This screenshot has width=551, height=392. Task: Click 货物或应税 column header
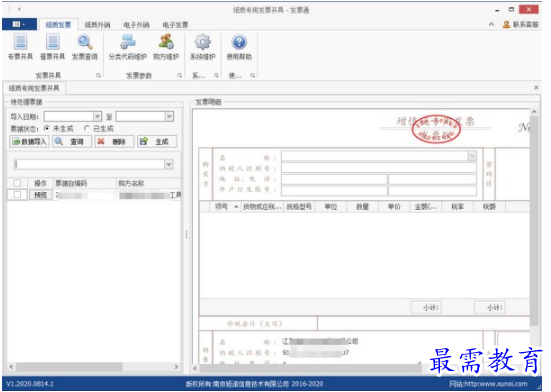(261, 207)
